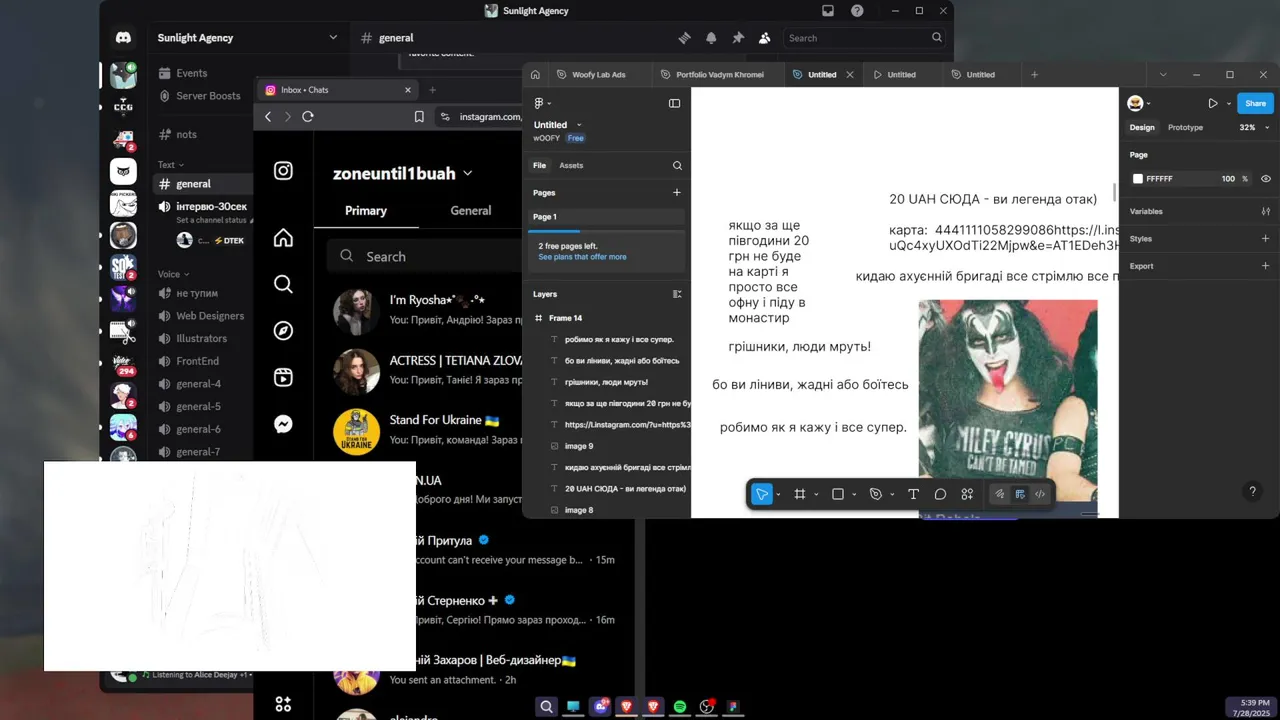Open move tool options dropdown arrow
1280x720 pixels.
pyautogui.click(x=778, y=494)
